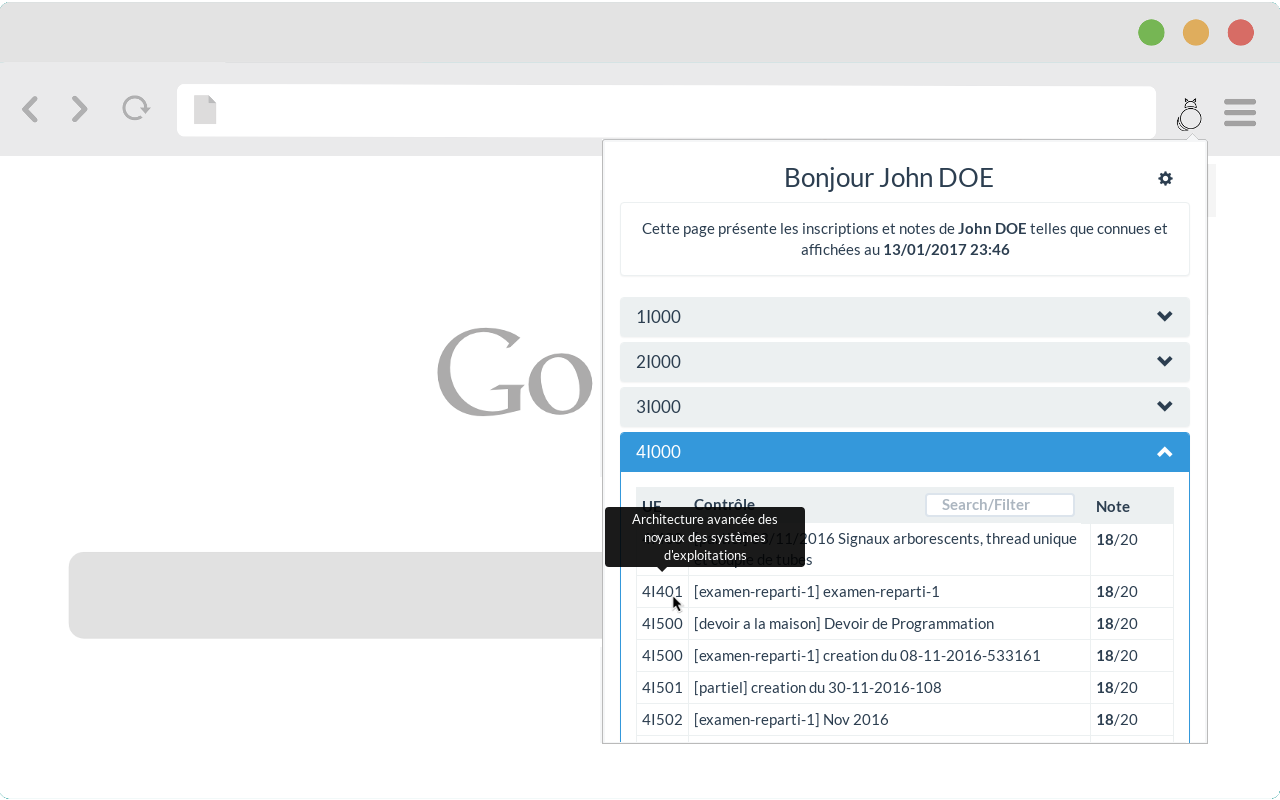Click the green window button
This screenshot has width=1280, height=800.
coord(1152,33)
